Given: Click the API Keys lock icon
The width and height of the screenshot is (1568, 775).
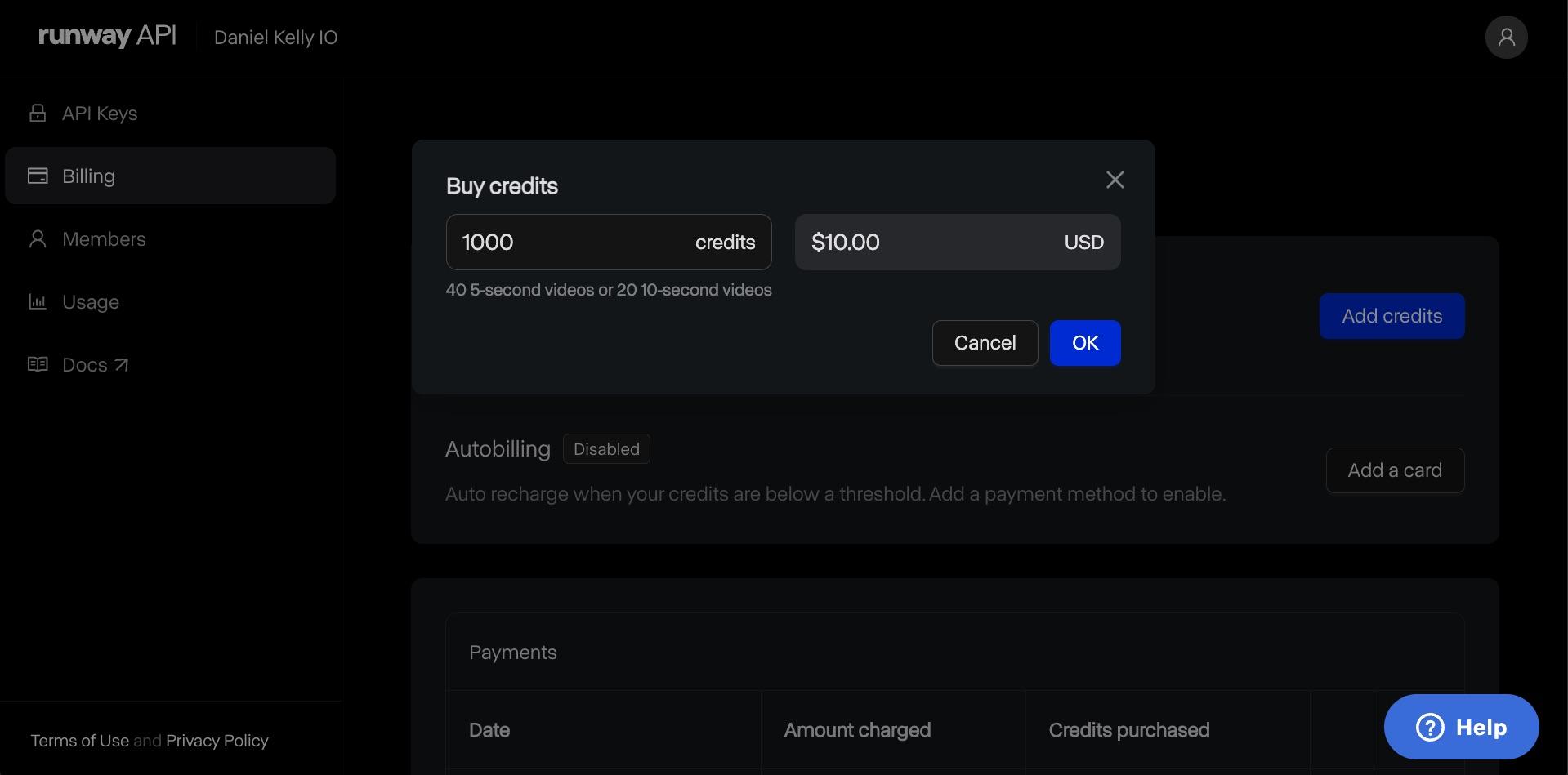Looking at the screenshot, I should (38, 113).
